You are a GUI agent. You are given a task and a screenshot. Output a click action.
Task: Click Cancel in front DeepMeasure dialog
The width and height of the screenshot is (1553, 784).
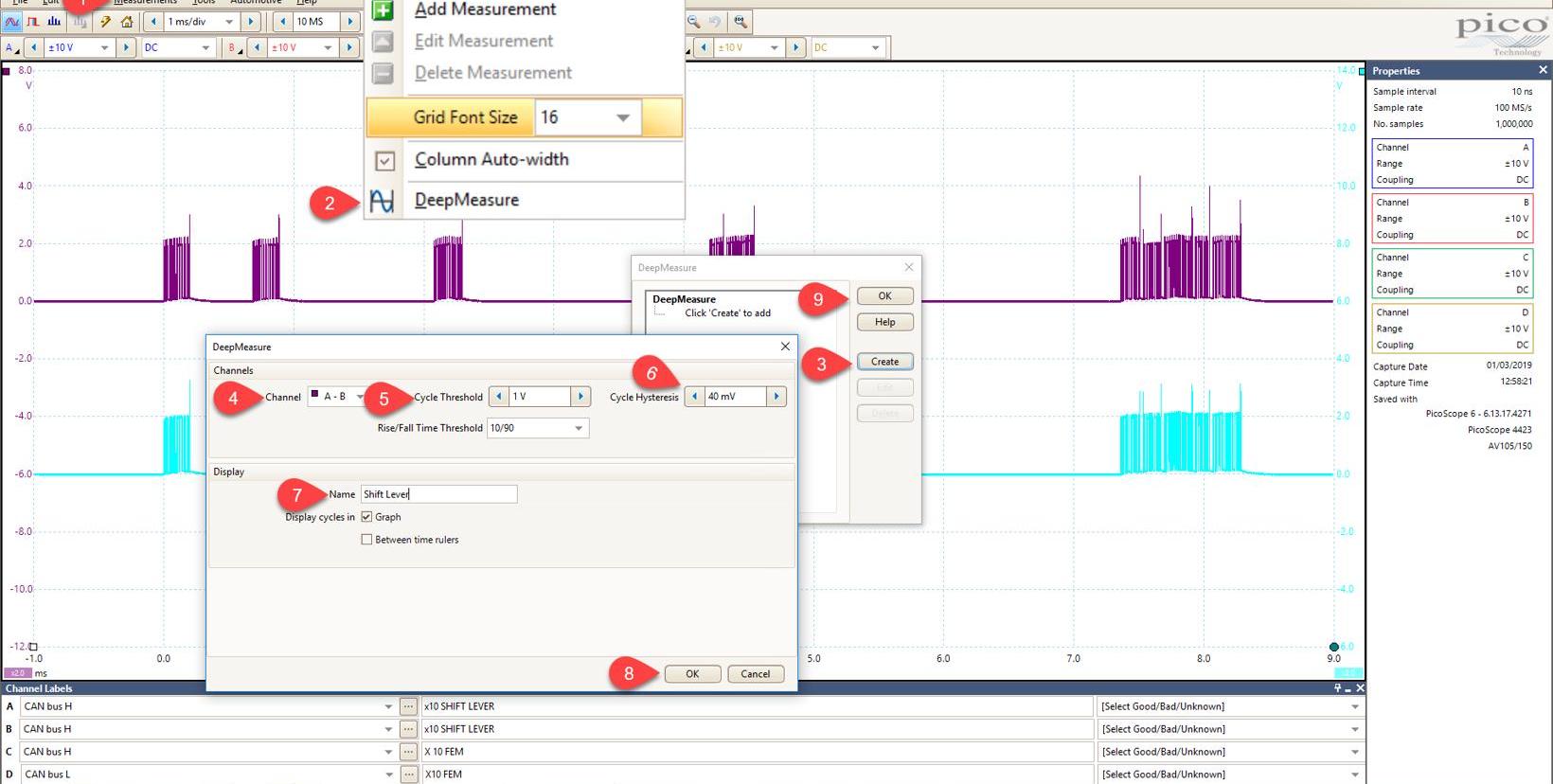755,674
